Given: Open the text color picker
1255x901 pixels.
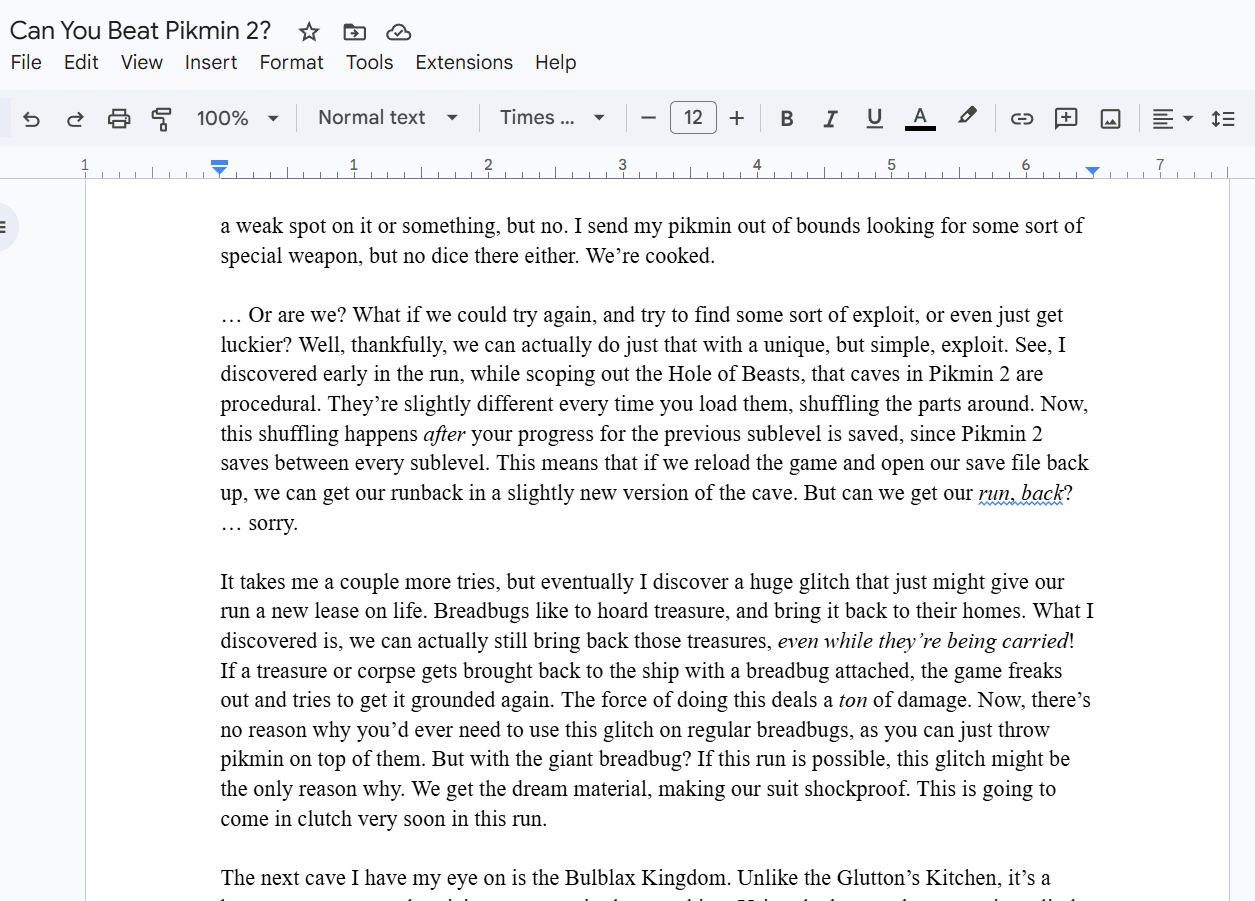Looking at the screenshot, I should click(x=920, y=118).
